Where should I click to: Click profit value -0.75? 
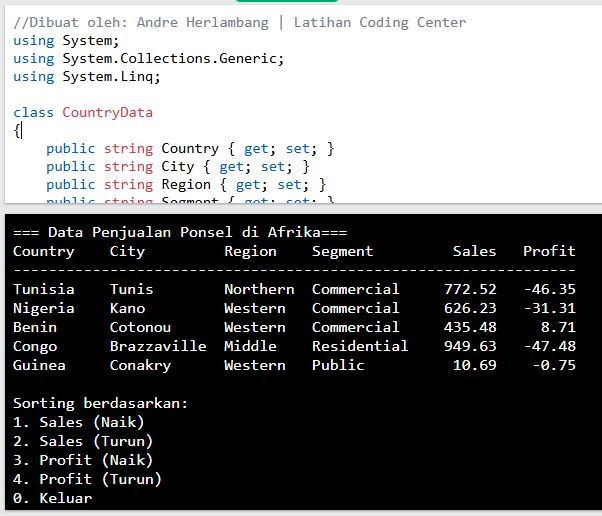pos(554,365)
